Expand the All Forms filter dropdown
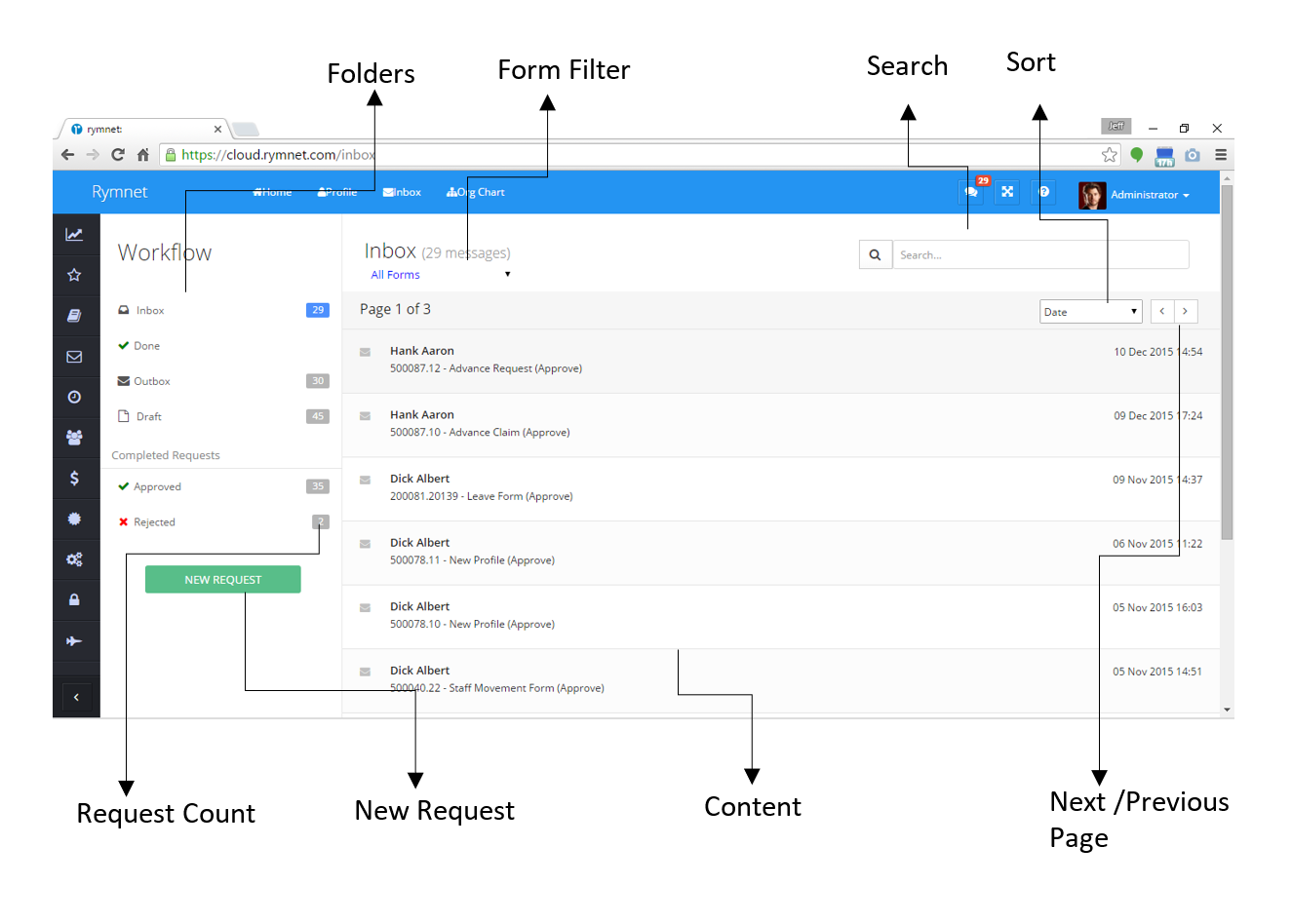Image resolution: width=1292 pixels, height=924 pixels. pos(441,275)
